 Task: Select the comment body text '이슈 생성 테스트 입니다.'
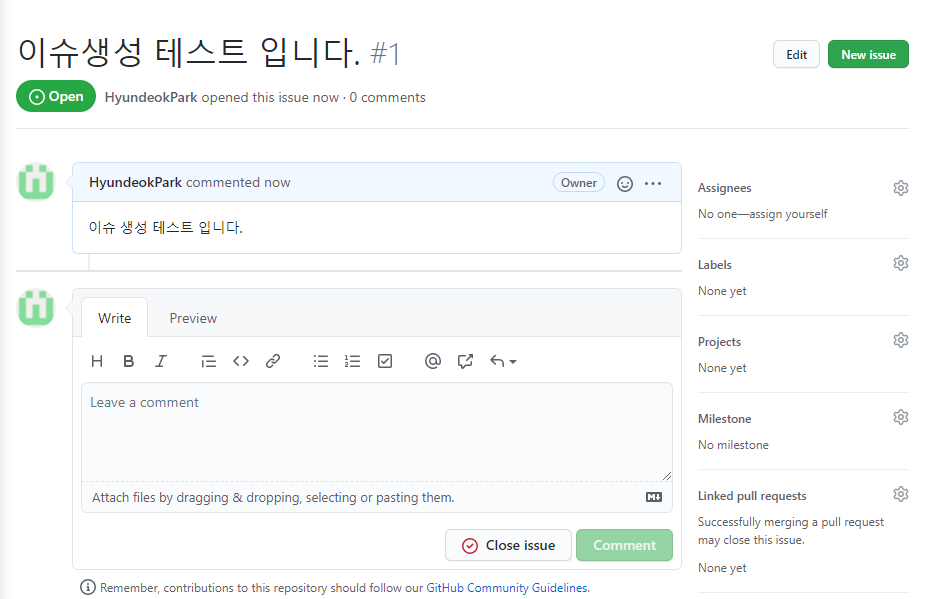click(x=166, y=228)
